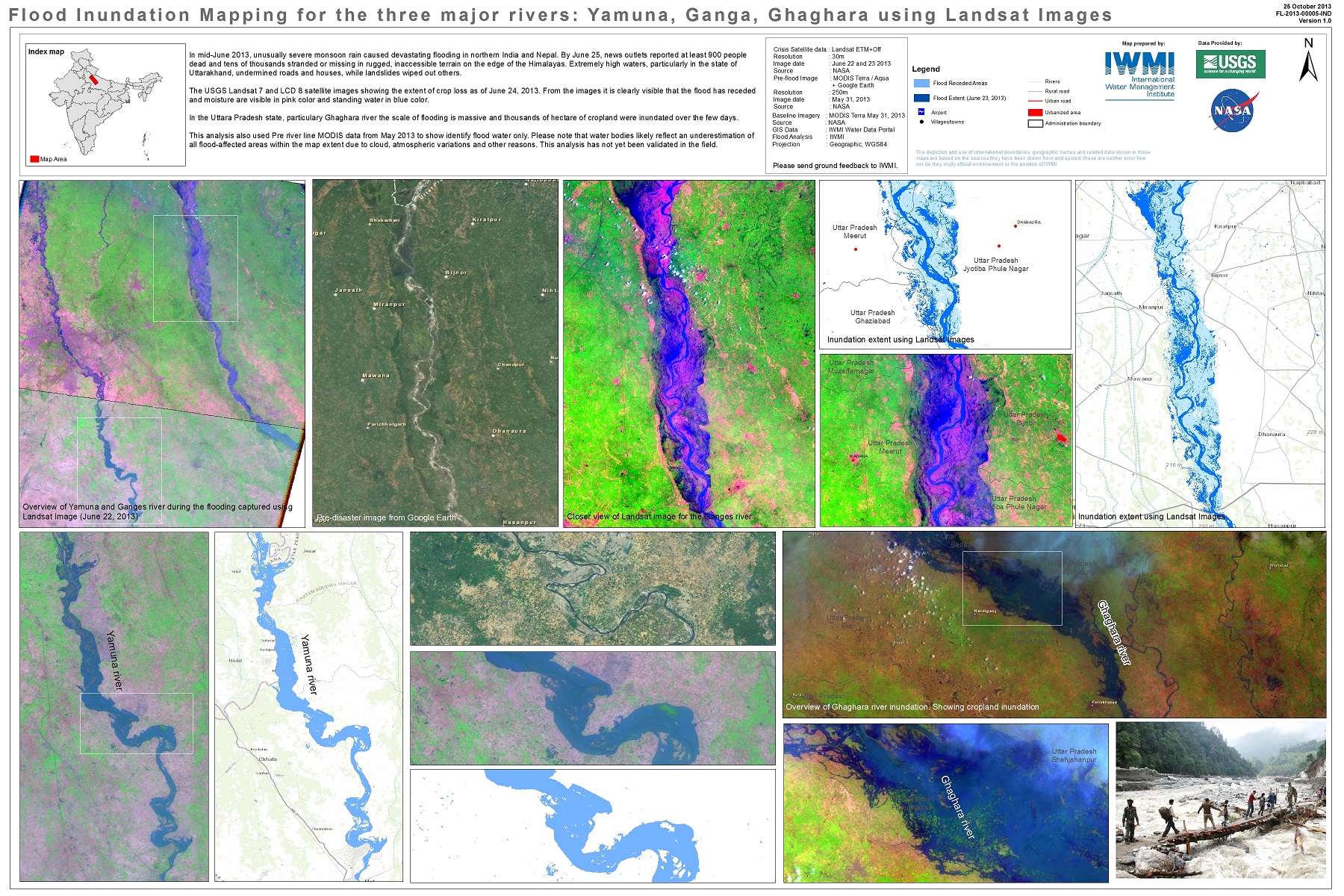1344x896 pixels.
Task: Click the red Urbanized area swatch
Action: coord(1035,112)
